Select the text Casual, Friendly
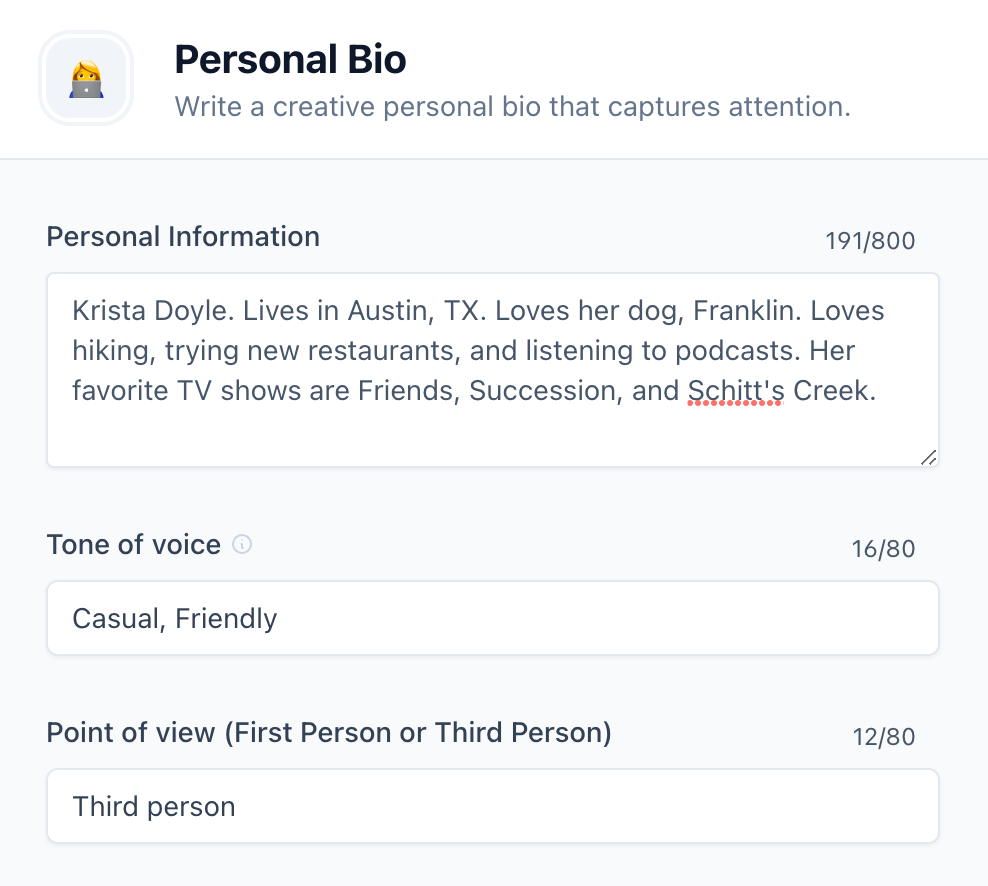Screen dimensions: 988x886 [x=174, y=618]
